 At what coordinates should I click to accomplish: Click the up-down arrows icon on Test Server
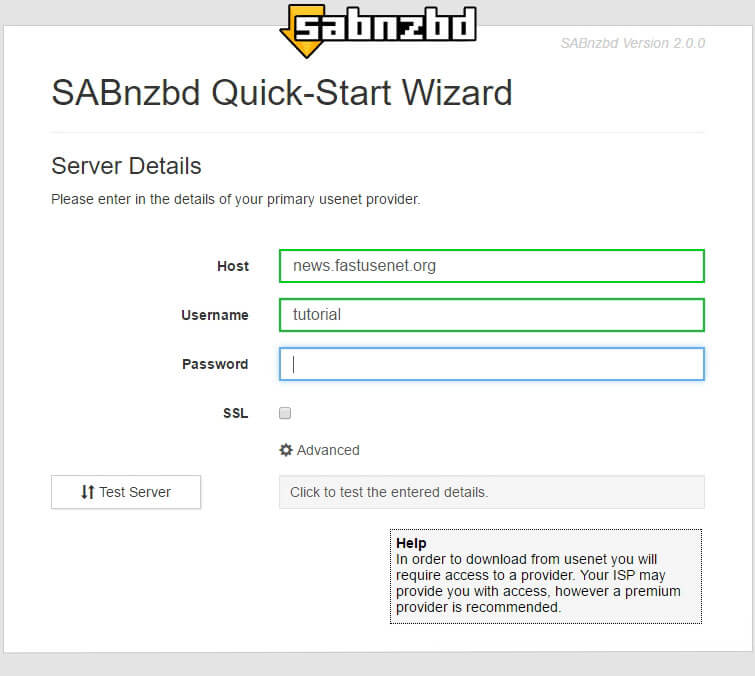tap(88, 492)
